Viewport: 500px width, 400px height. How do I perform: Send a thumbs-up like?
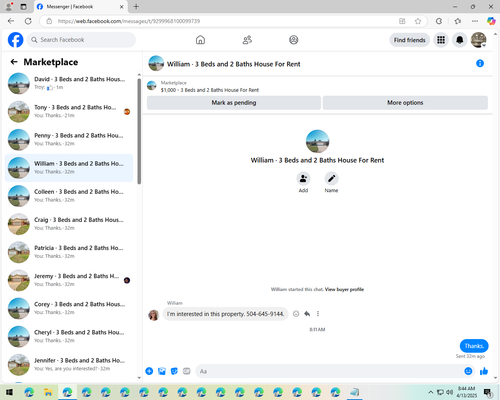(484, 371)
